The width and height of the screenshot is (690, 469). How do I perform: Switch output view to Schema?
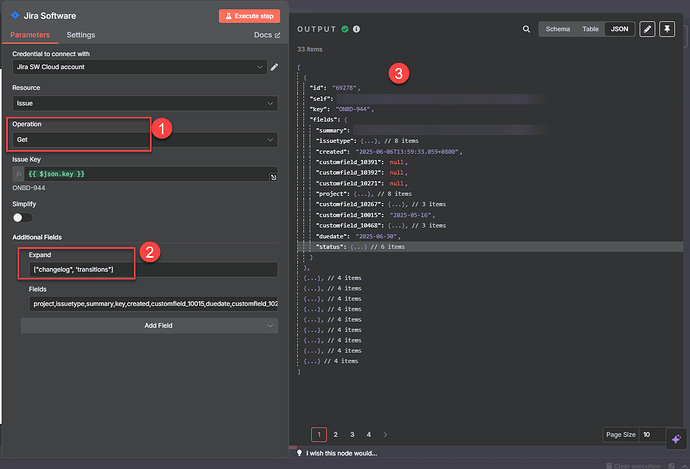click(x=558, y=29)
